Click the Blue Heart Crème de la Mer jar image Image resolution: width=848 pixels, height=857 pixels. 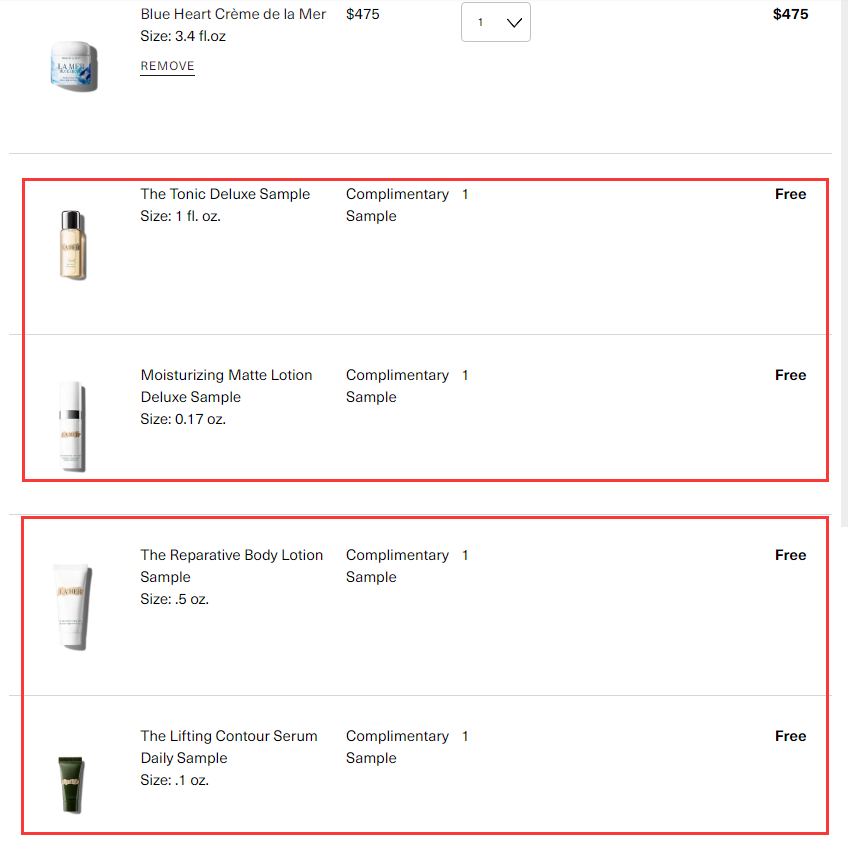click(x=74, y=66)
